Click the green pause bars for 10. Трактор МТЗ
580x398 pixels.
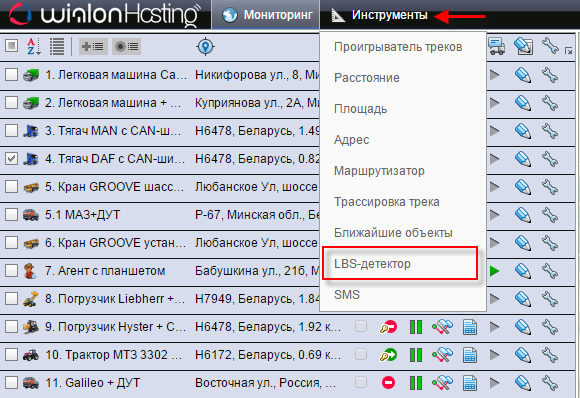416,355
